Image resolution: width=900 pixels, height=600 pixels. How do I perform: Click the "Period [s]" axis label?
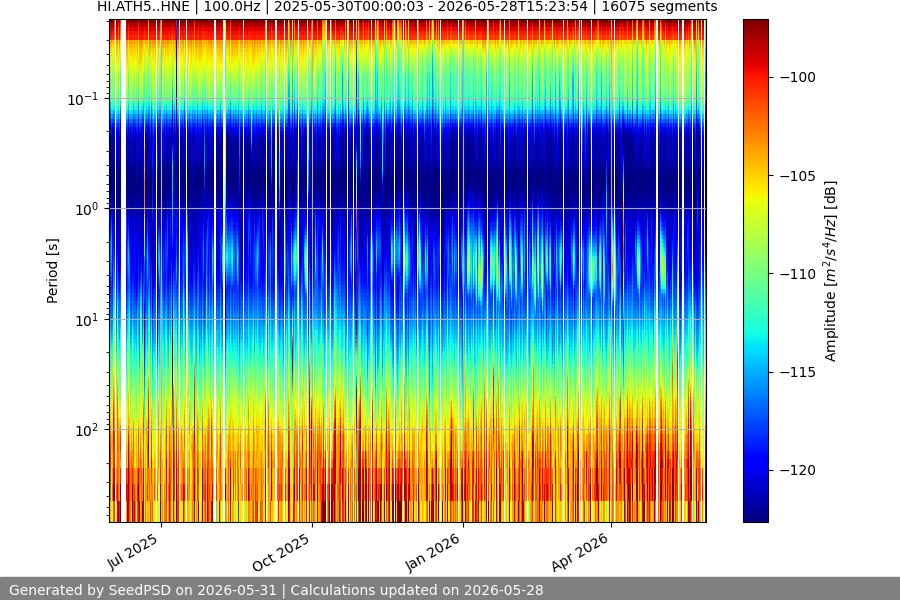(52, 271)
